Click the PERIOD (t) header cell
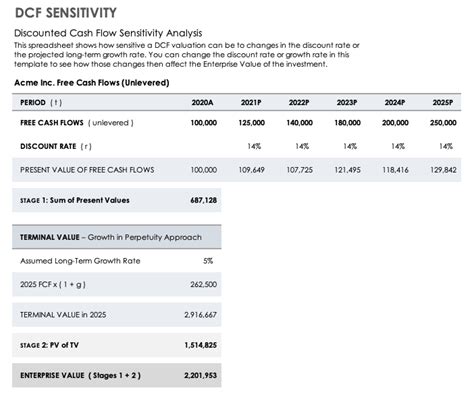Screen dimensions: 474x409 point(41,102)
